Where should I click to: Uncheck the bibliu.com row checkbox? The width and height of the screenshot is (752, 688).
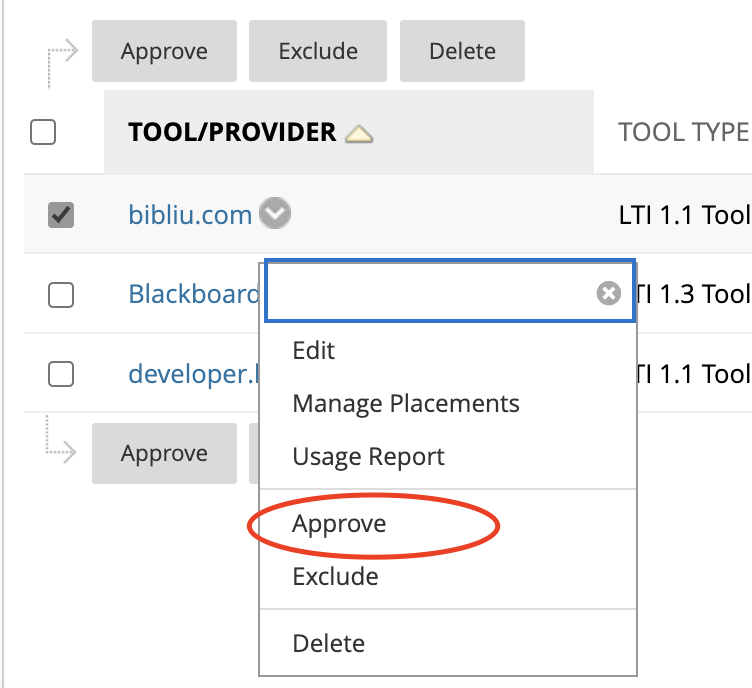click(61, 214)
